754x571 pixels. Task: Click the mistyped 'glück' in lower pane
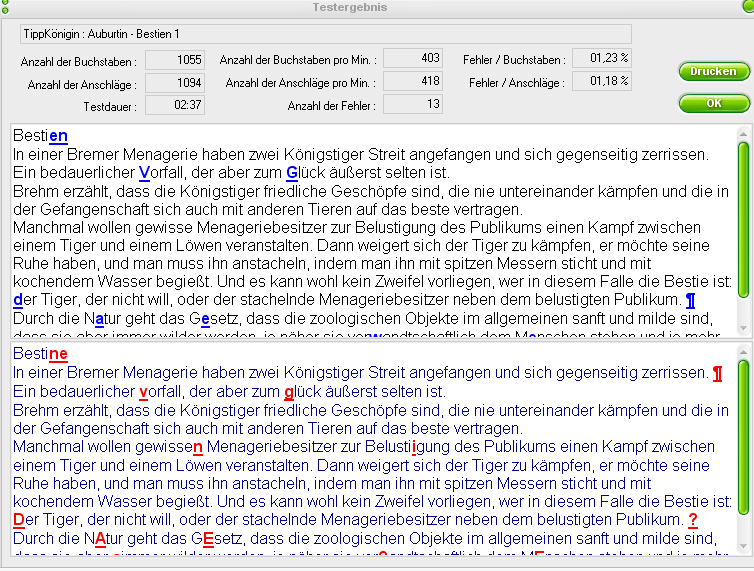click(x=305, y=392)
